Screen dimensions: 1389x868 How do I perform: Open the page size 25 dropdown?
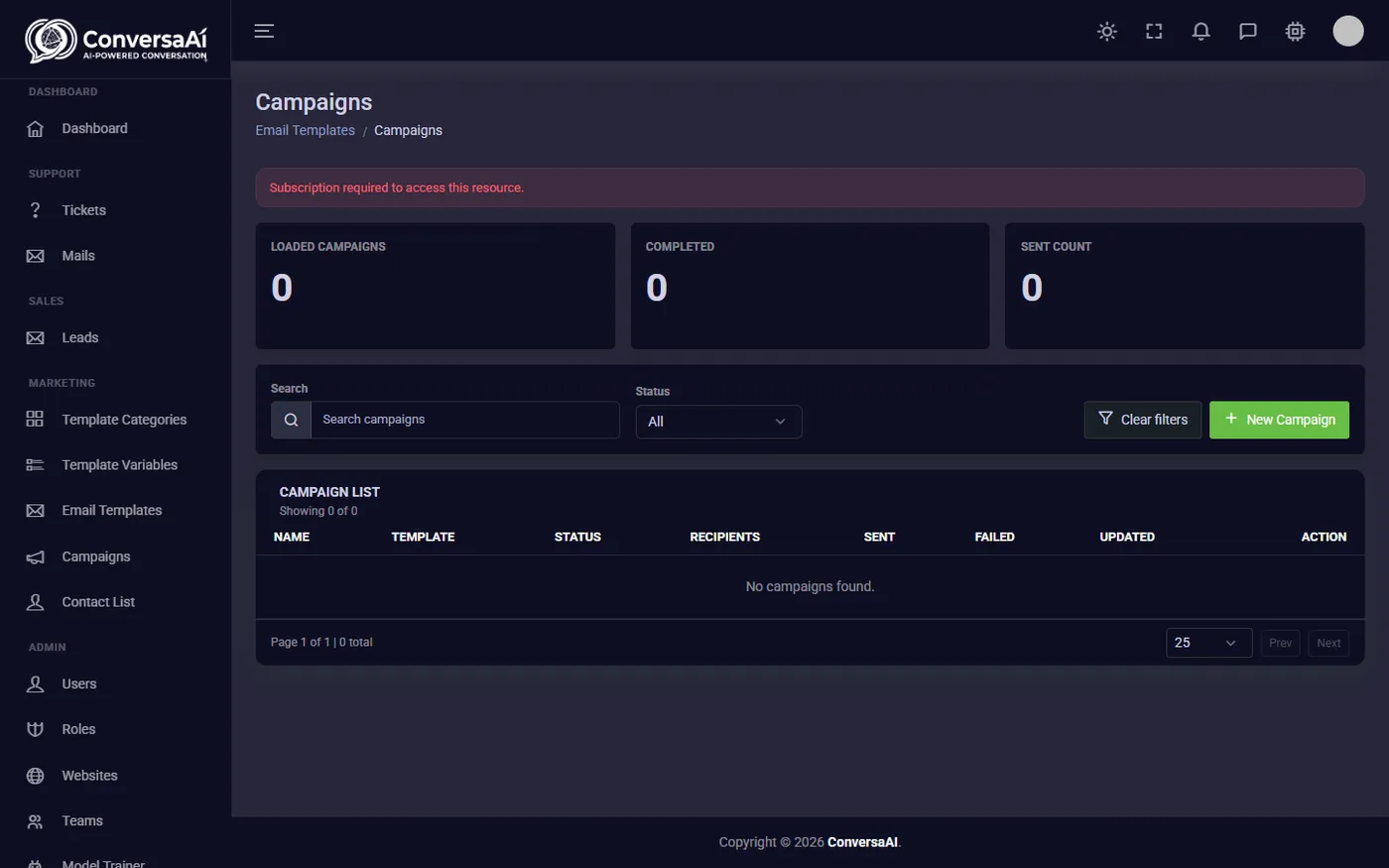1208,643
